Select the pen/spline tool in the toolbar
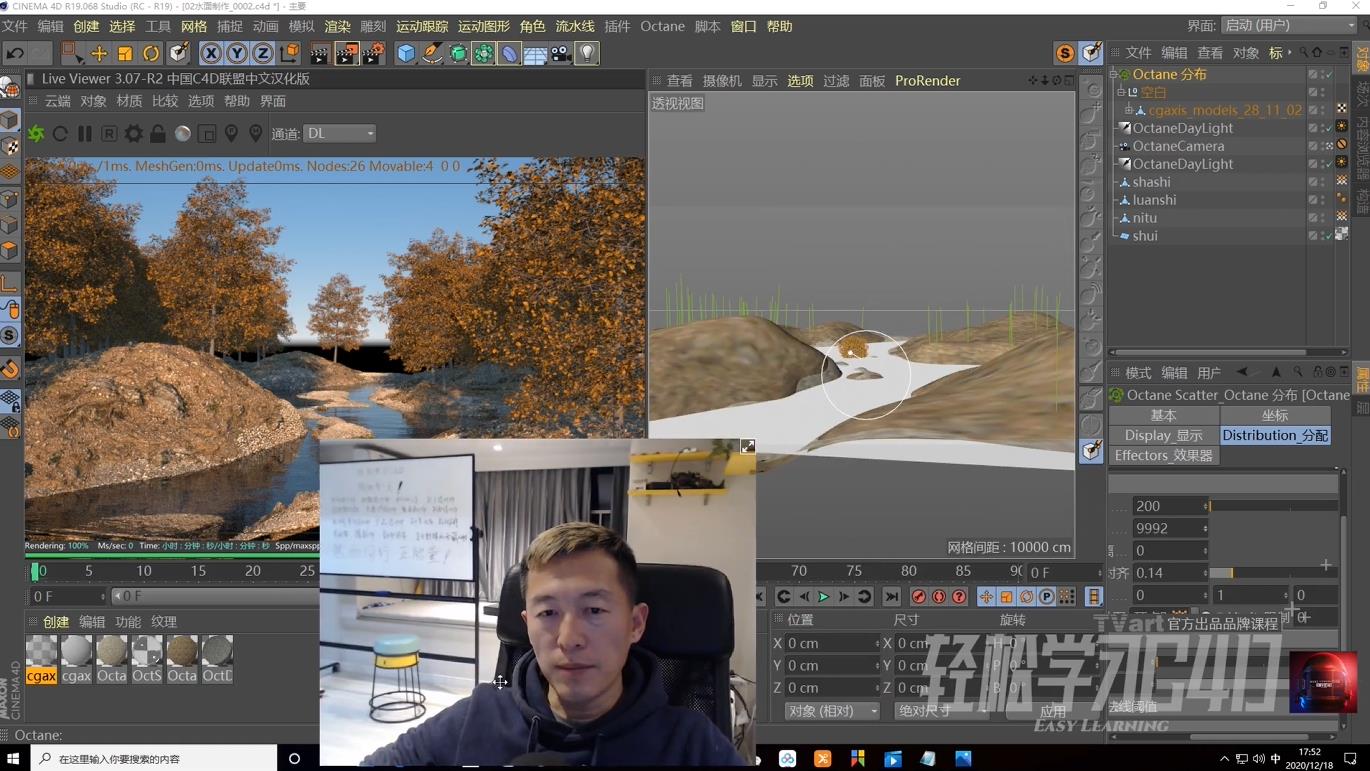 pyautogui.click(x=431, y=55)
